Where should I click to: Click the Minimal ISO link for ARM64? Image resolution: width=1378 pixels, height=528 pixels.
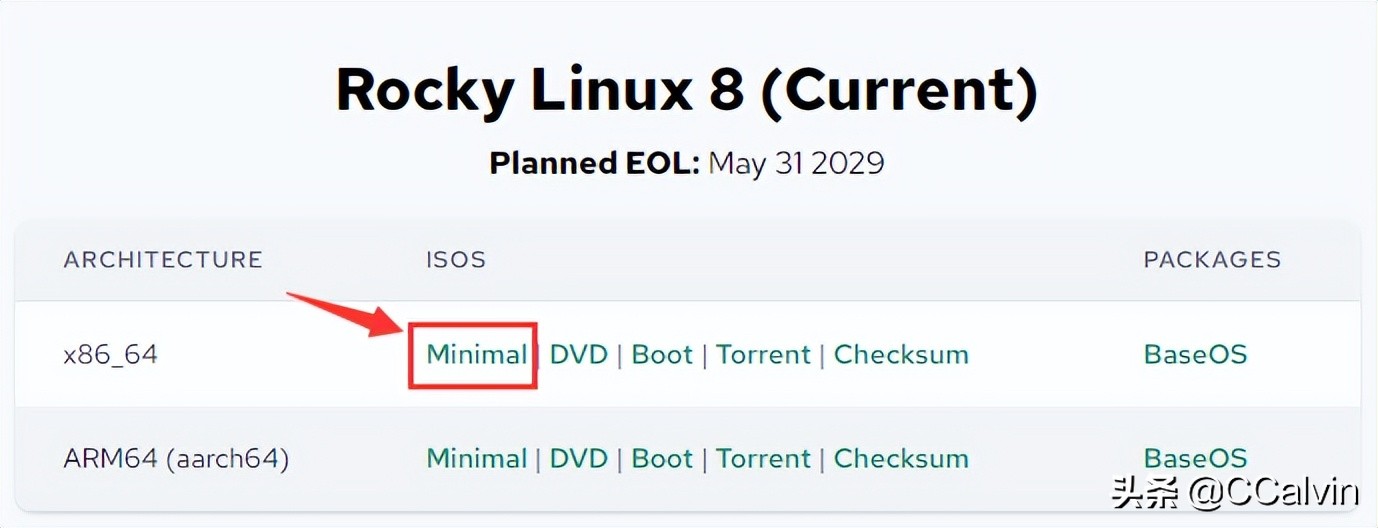[476, 459]
